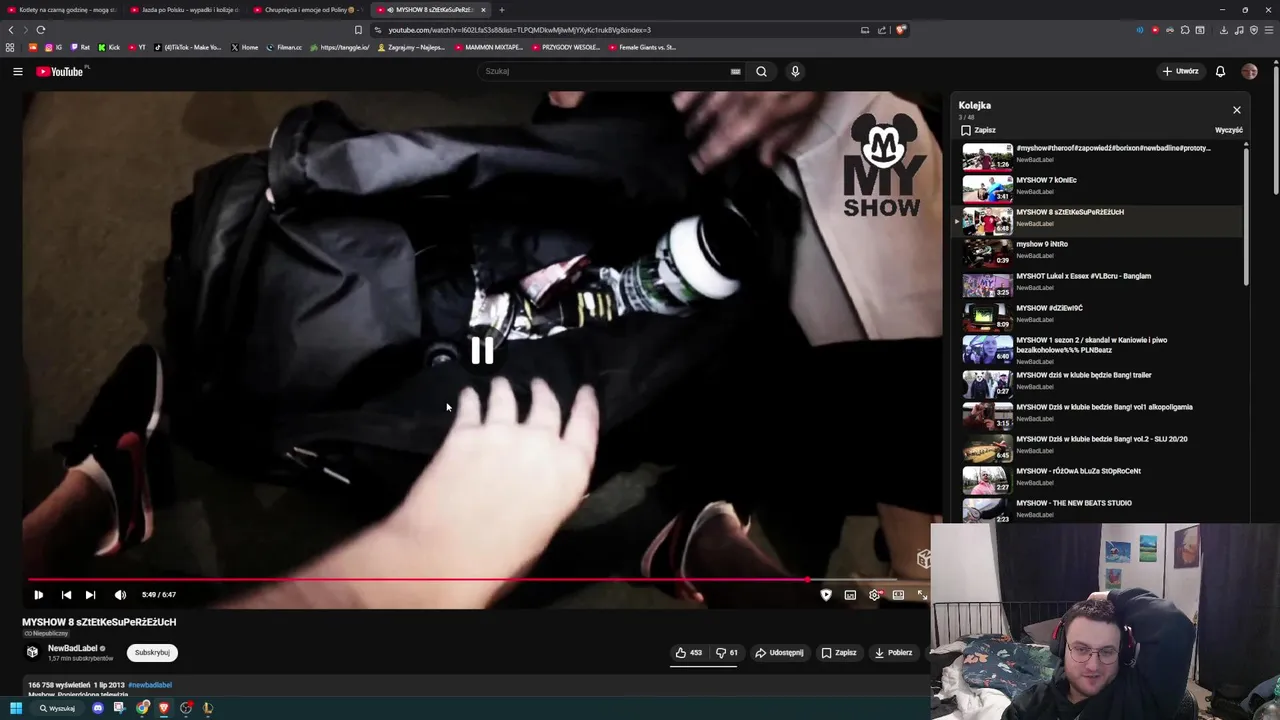The width and height of the screenshot is (1280, 720).
Task: Open Utwórz create menu
Action: click(x=1180, y=71)
